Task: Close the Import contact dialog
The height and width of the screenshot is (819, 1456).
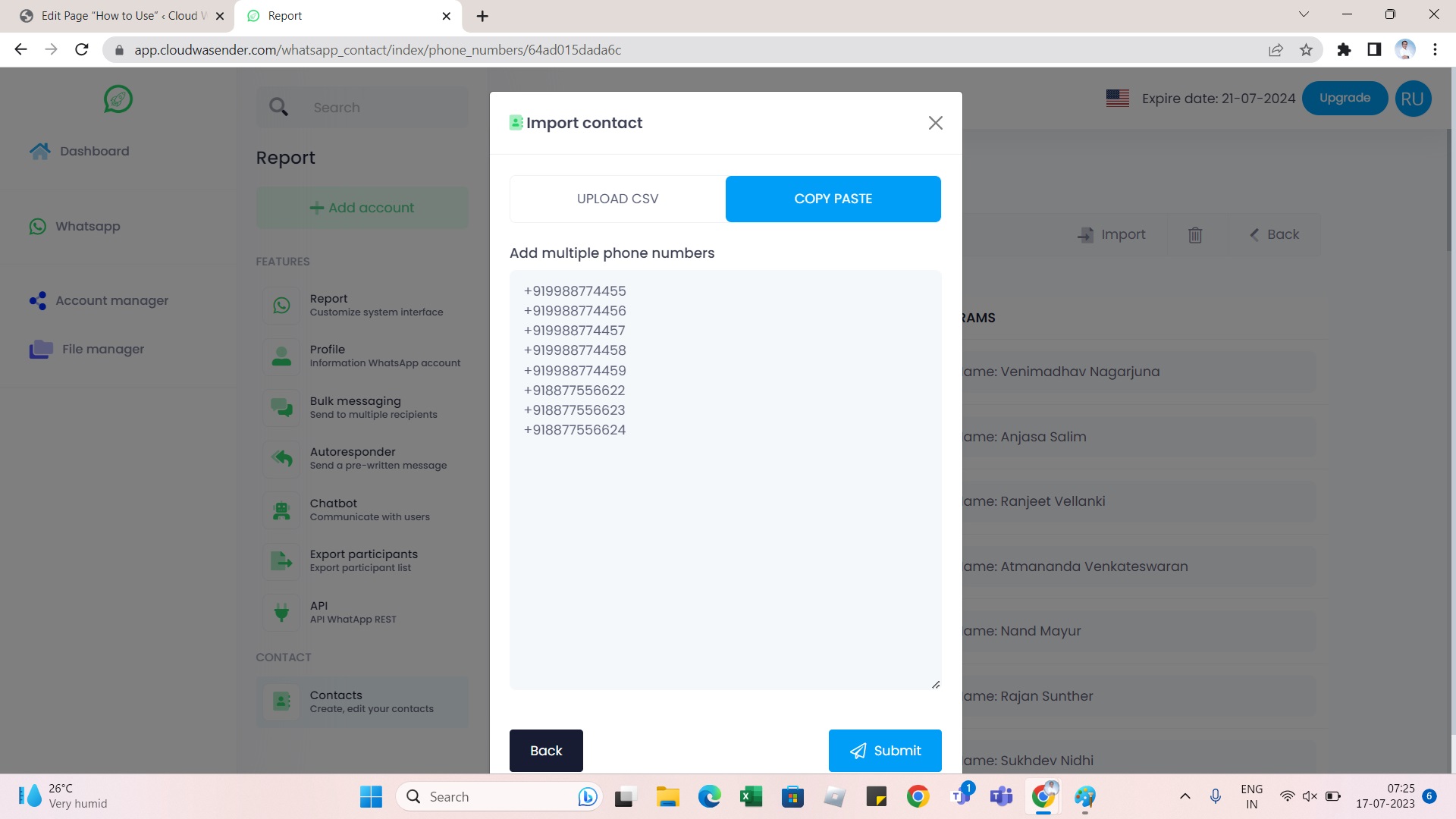Action: tap(935, 123)
